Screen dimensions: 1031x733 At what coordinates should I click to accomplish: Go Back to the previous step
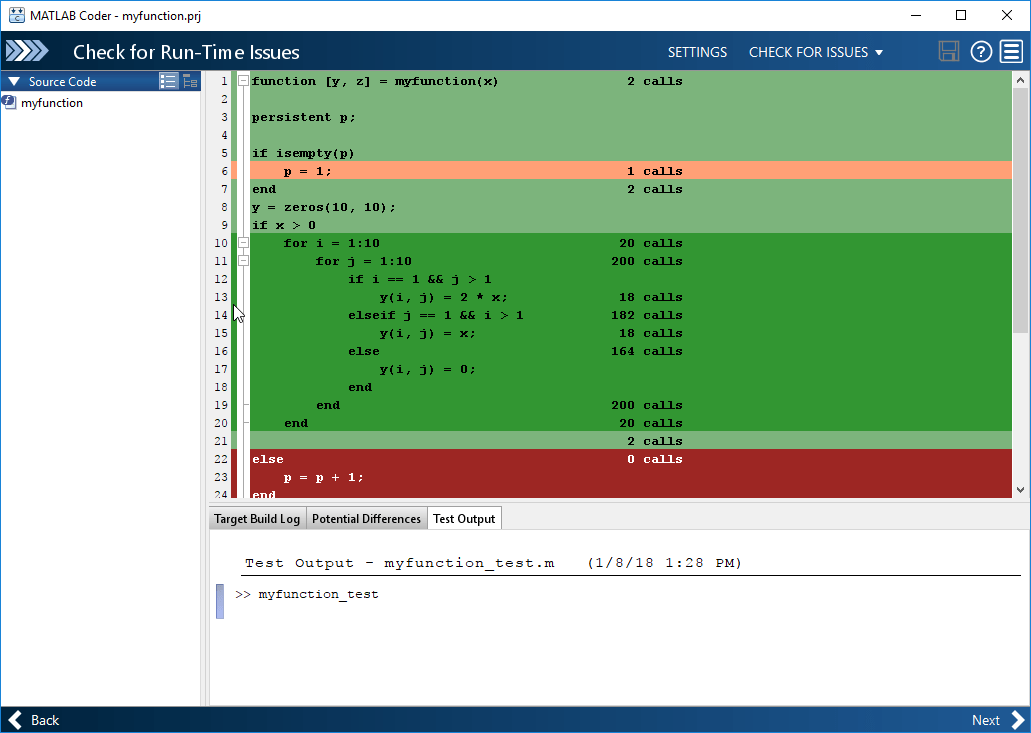point(34,720)
